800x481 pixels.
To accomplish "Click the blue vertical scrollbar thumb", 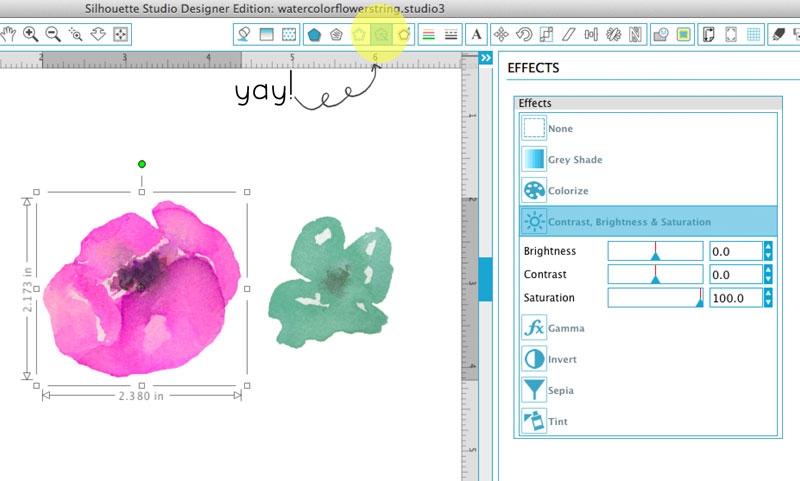I will coord(485,279).
